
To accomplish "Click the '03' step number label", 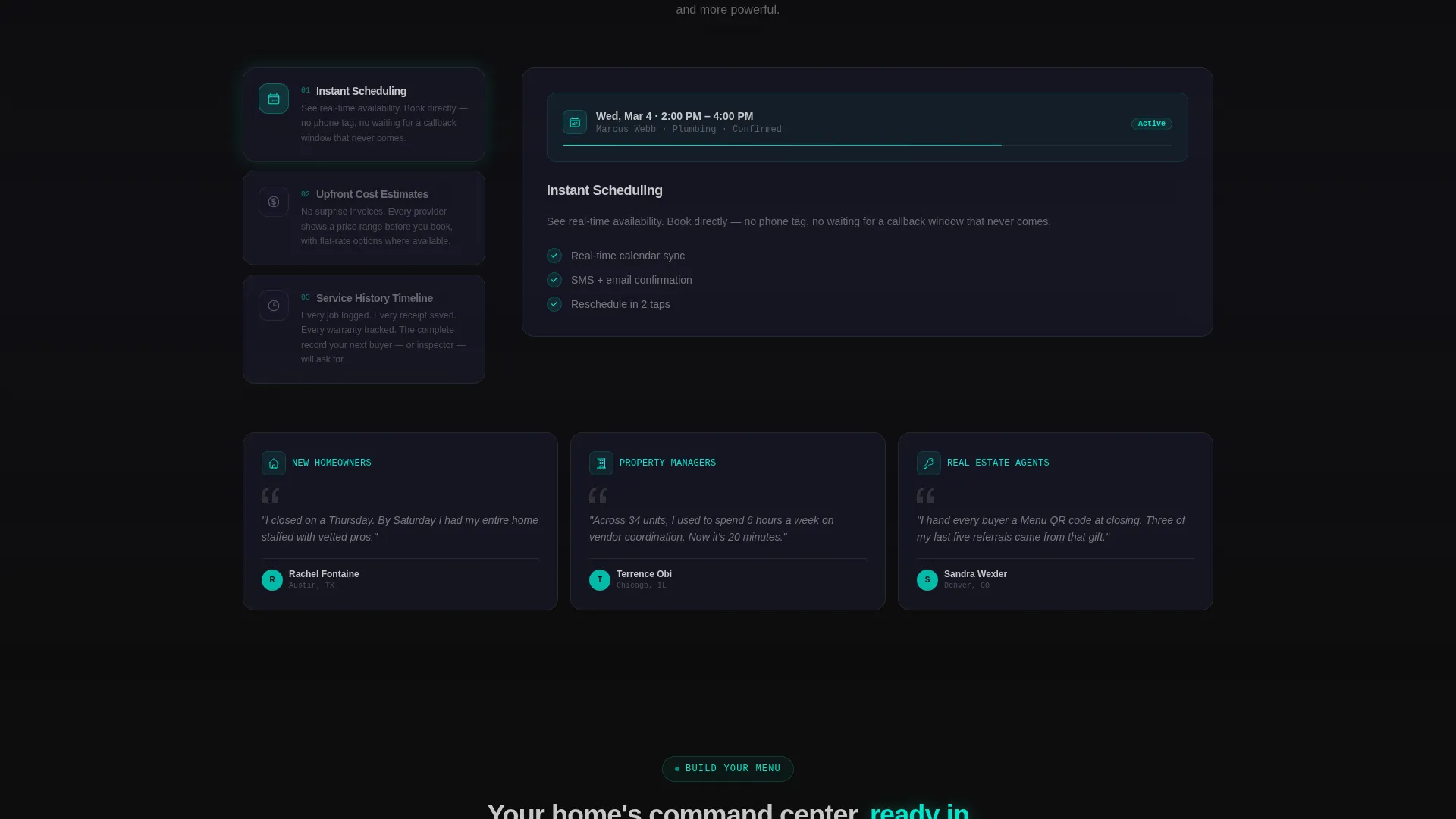I will pyautogui.click(x=306, y=297).
